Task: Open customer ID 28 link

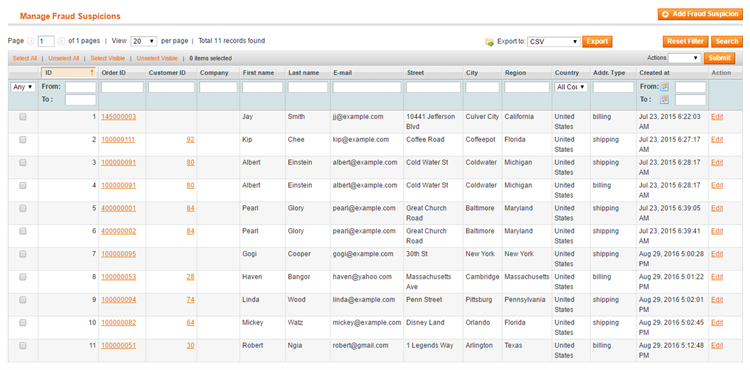Action: pos(190,277)
